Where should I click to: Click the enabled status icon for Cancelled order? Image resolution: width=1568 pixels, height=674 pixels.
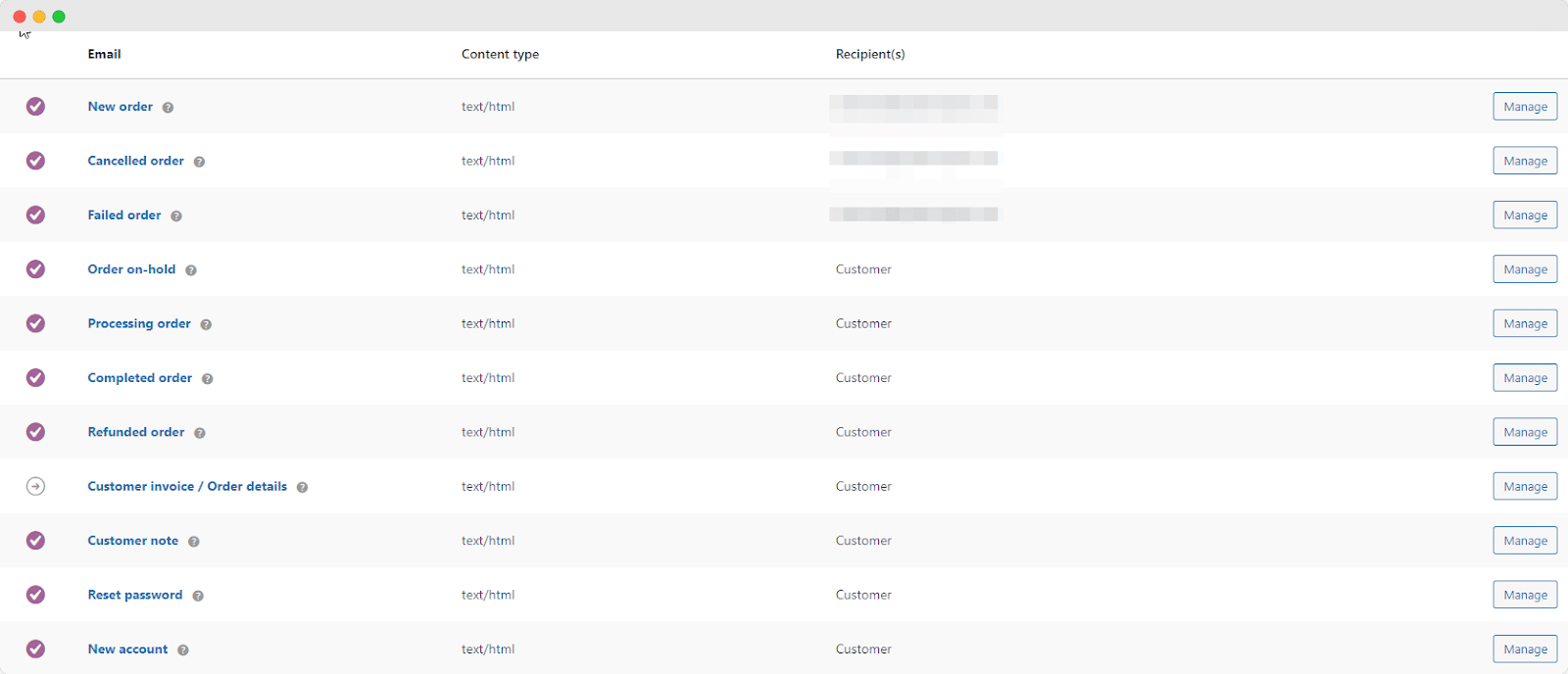pos(35,161)
